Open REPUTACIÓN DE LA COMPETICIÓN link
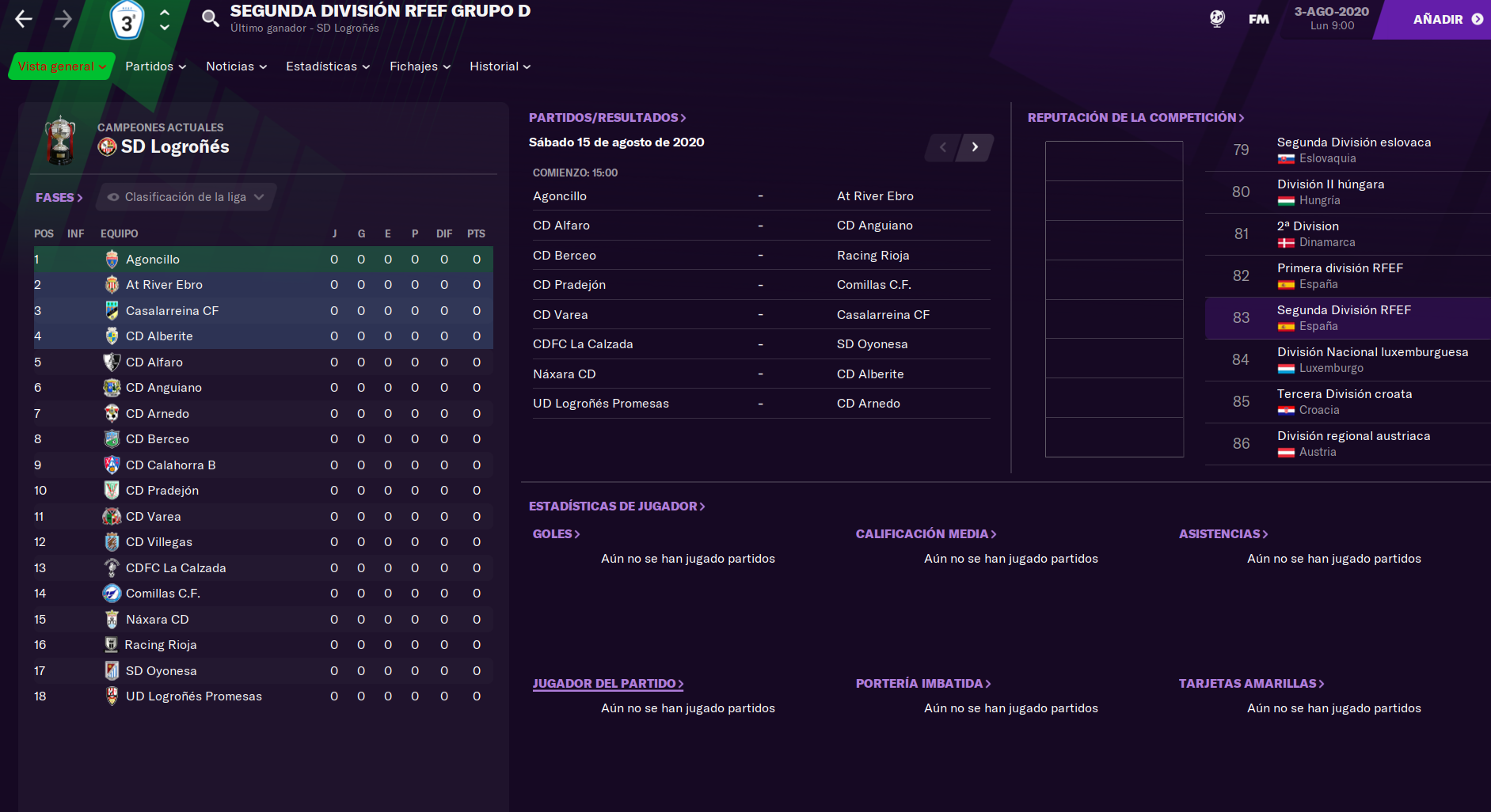Viewport: 1491px width, 812px height. click(1136, 117)
